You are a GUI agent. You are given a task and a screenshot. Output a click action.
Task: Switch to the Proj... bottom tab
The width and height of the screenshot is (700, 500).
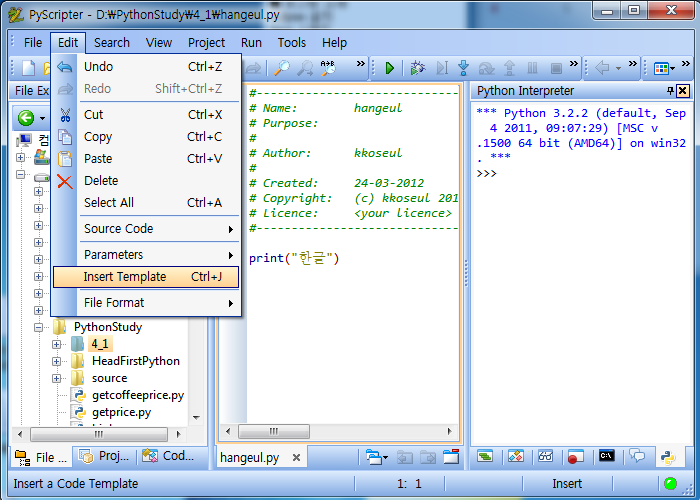104,456
